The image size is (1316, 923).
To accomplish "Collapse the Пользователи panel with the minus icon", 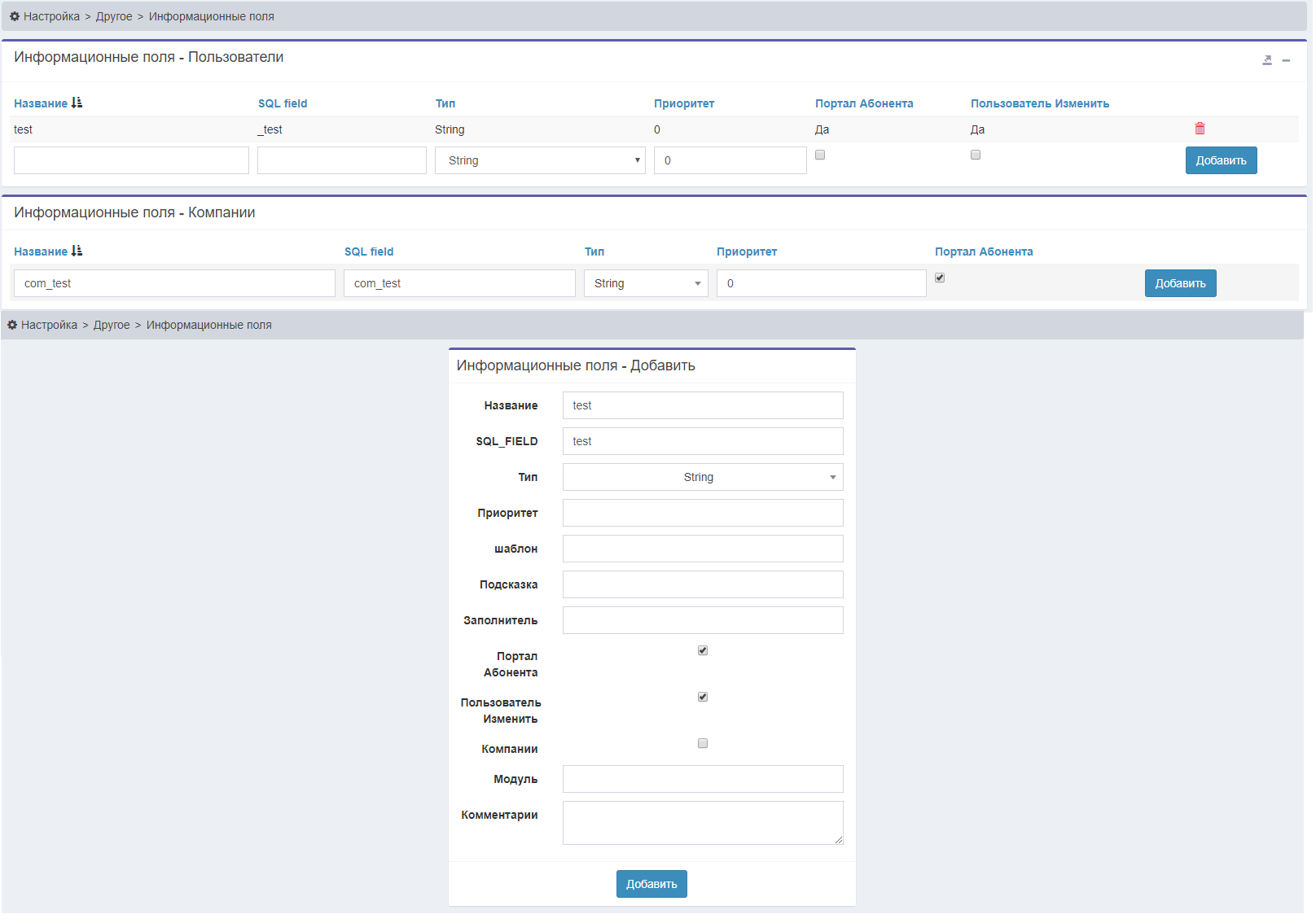I will pos(1286,60).
